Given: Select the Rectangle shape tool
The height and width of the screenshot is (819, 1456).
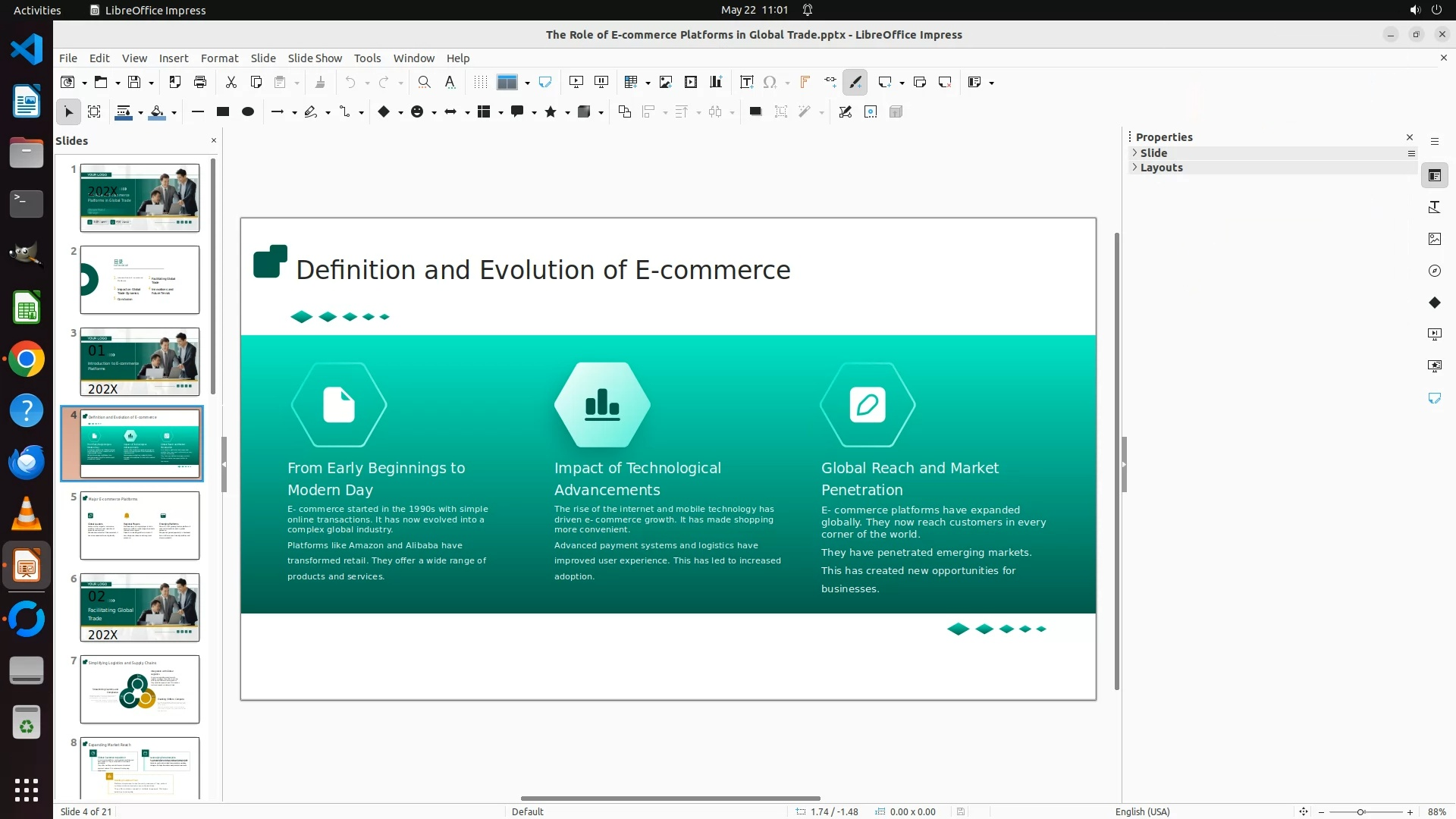Looking at the screenshot, I should pyautogui.click(x=222, y=111).
